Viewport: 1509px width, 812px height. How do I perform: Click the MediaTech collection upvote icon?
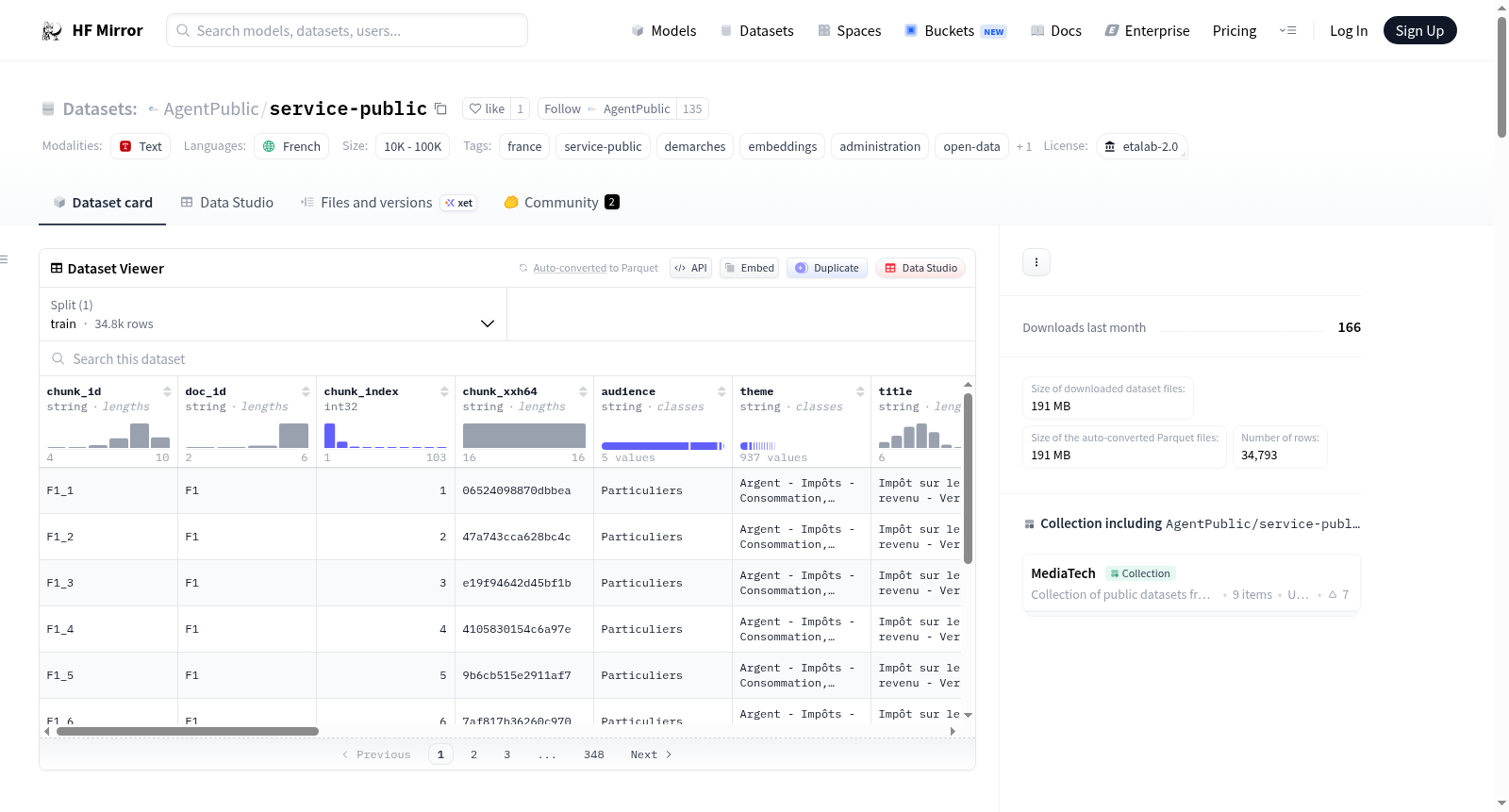1333,595
